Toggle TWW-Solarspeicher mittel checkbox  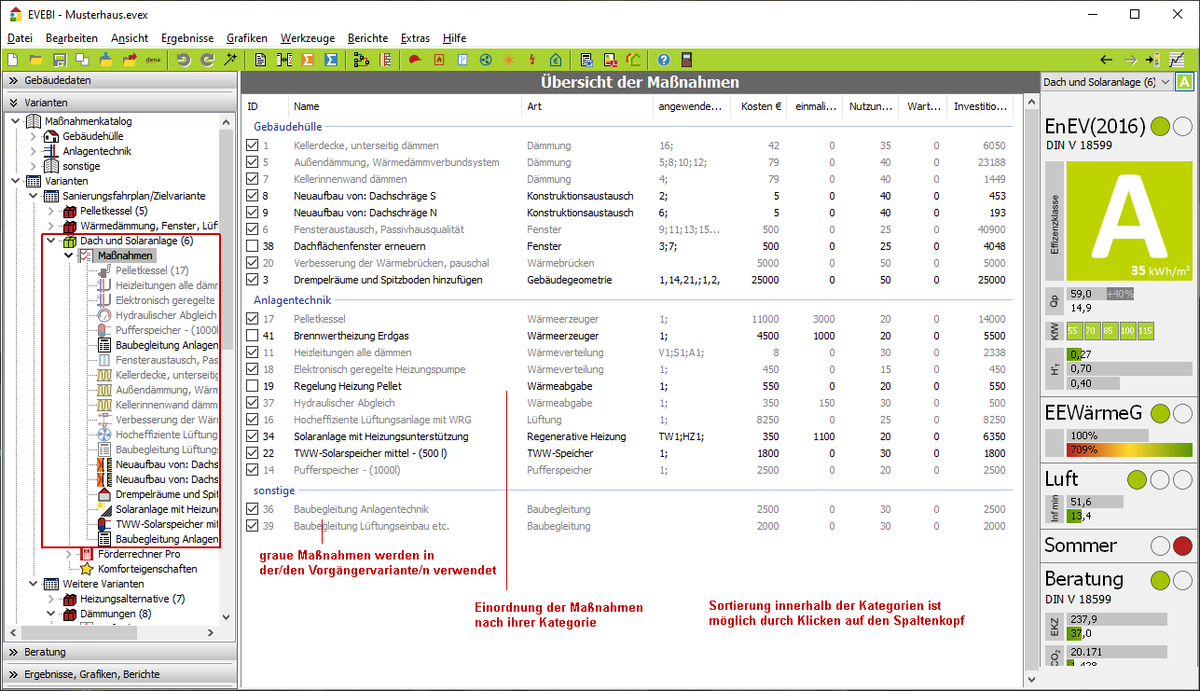(x=252, y=453)
